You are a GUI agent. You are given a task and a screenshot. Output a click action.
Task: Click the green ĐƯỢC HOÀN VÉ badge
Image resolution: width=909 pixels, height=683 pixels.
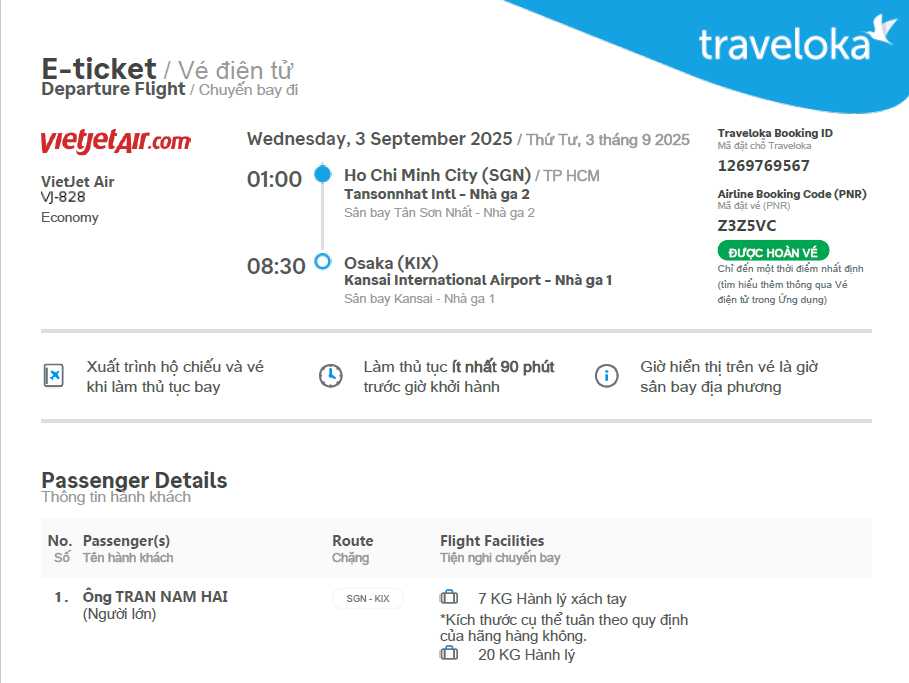tap(773, 251)
